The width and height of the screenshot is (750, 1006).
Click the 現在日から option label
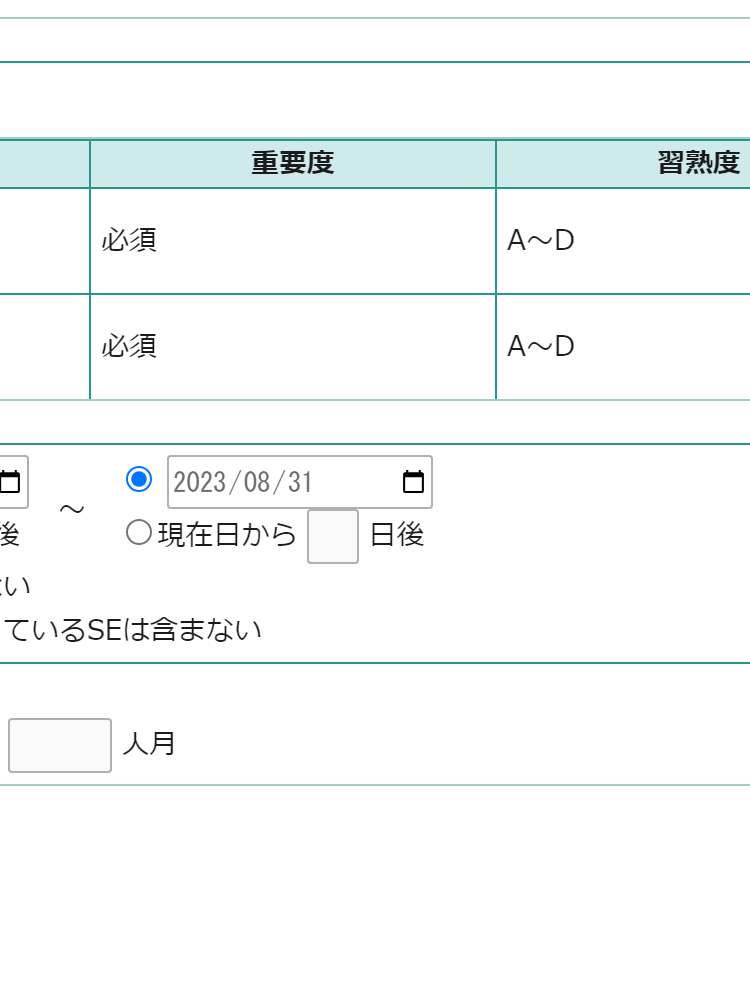point(227,535)
